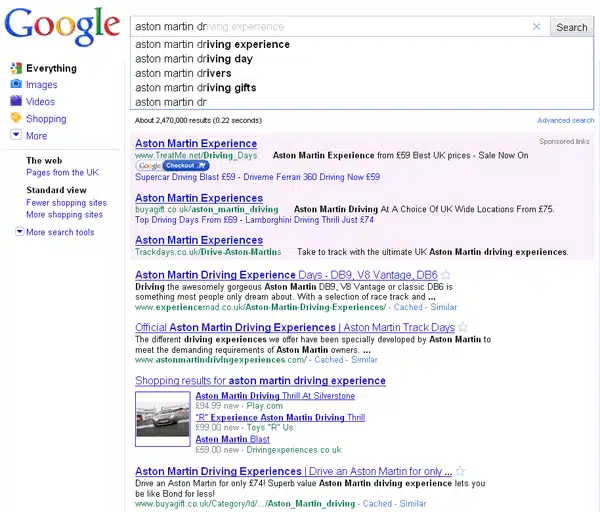Click the Videos film icon
The width and height of the screenshot is (600, 512).
click(x=16, y=101)
